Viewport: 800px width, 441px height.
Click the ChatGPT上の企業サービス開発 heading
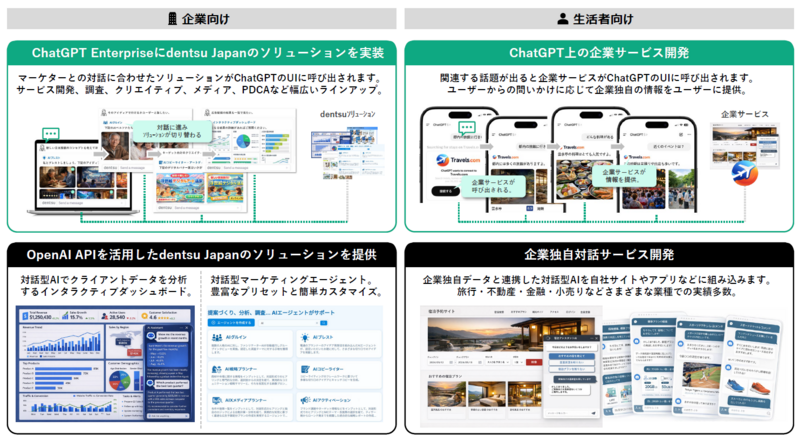pyautogui.click(x=598, y=52)
